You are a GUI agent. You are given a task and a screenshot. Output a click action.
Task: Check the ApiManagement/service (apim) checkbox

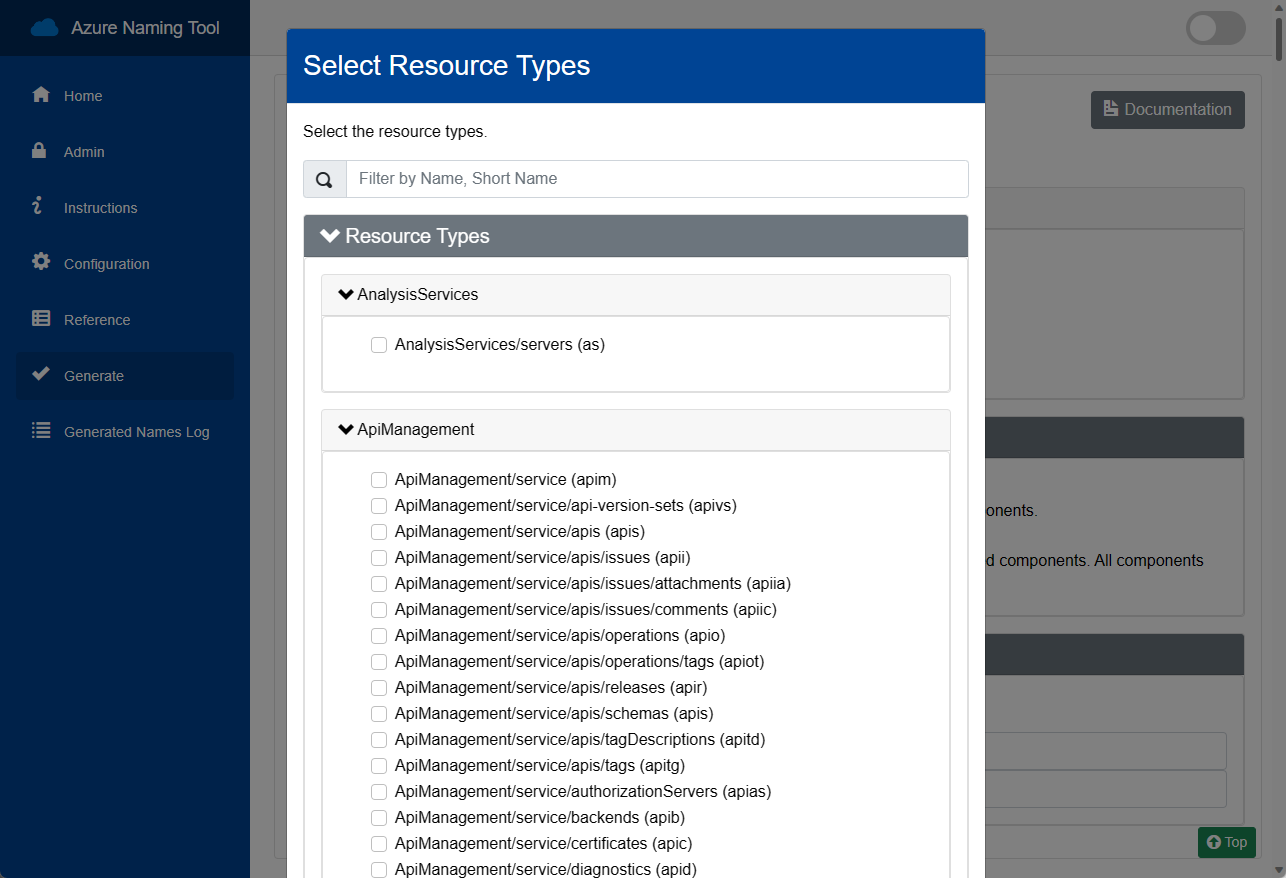click(x=379, y=480)
